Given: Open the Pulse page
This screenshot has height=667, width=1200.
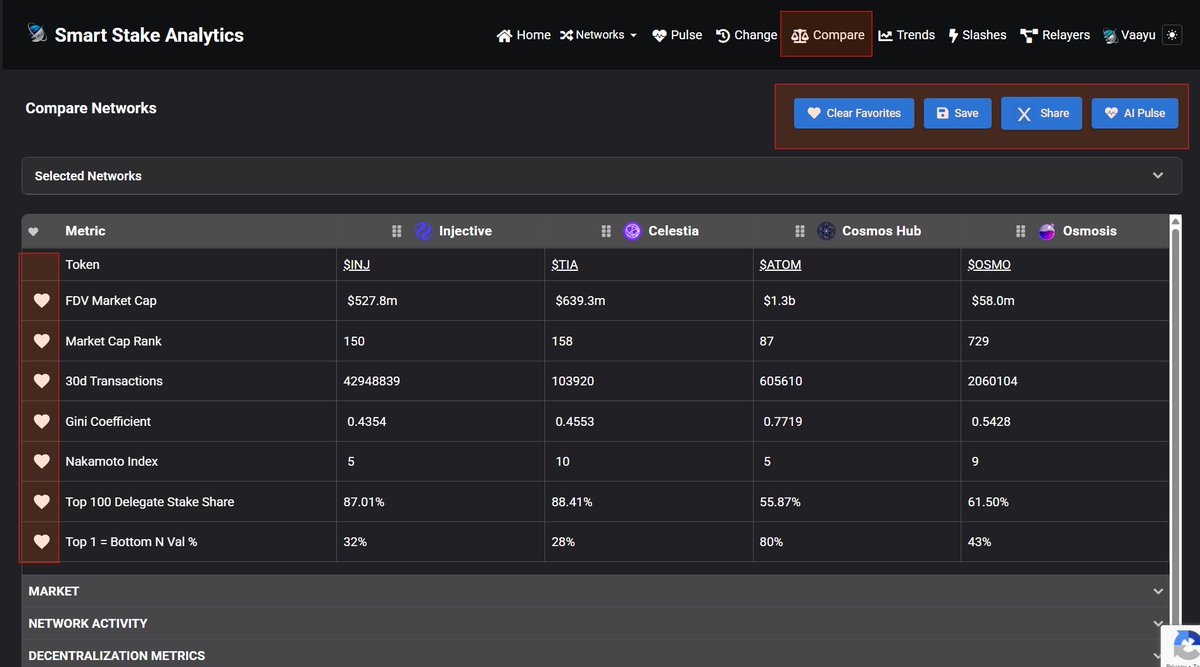Looking at the screenshot, I should click(677, 35).
